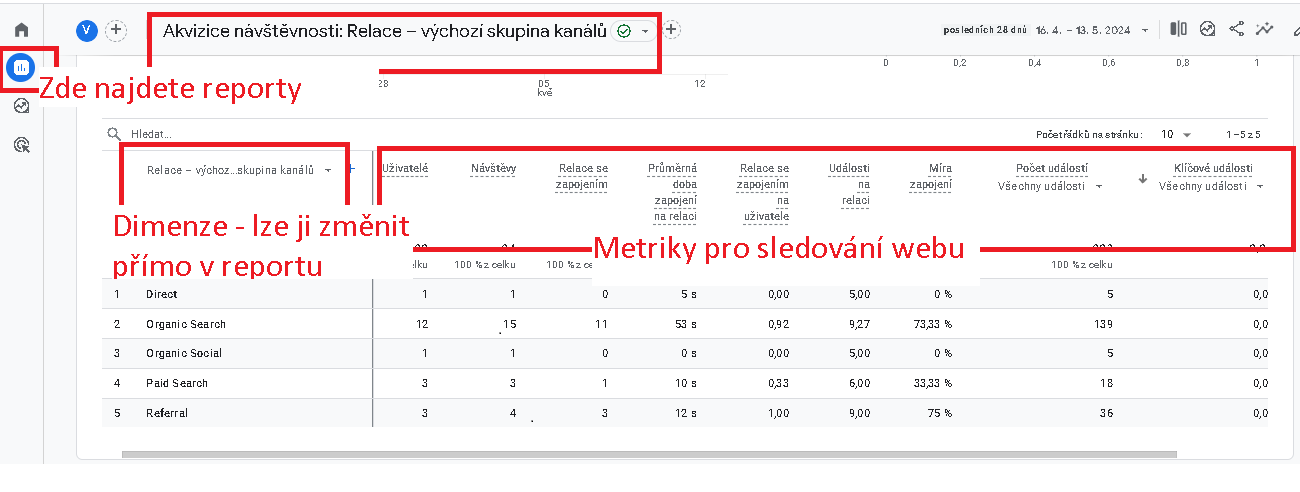Click the search magnifier icon
The width and height of the screenshot is (1300, 492).
tap(115, 133)
